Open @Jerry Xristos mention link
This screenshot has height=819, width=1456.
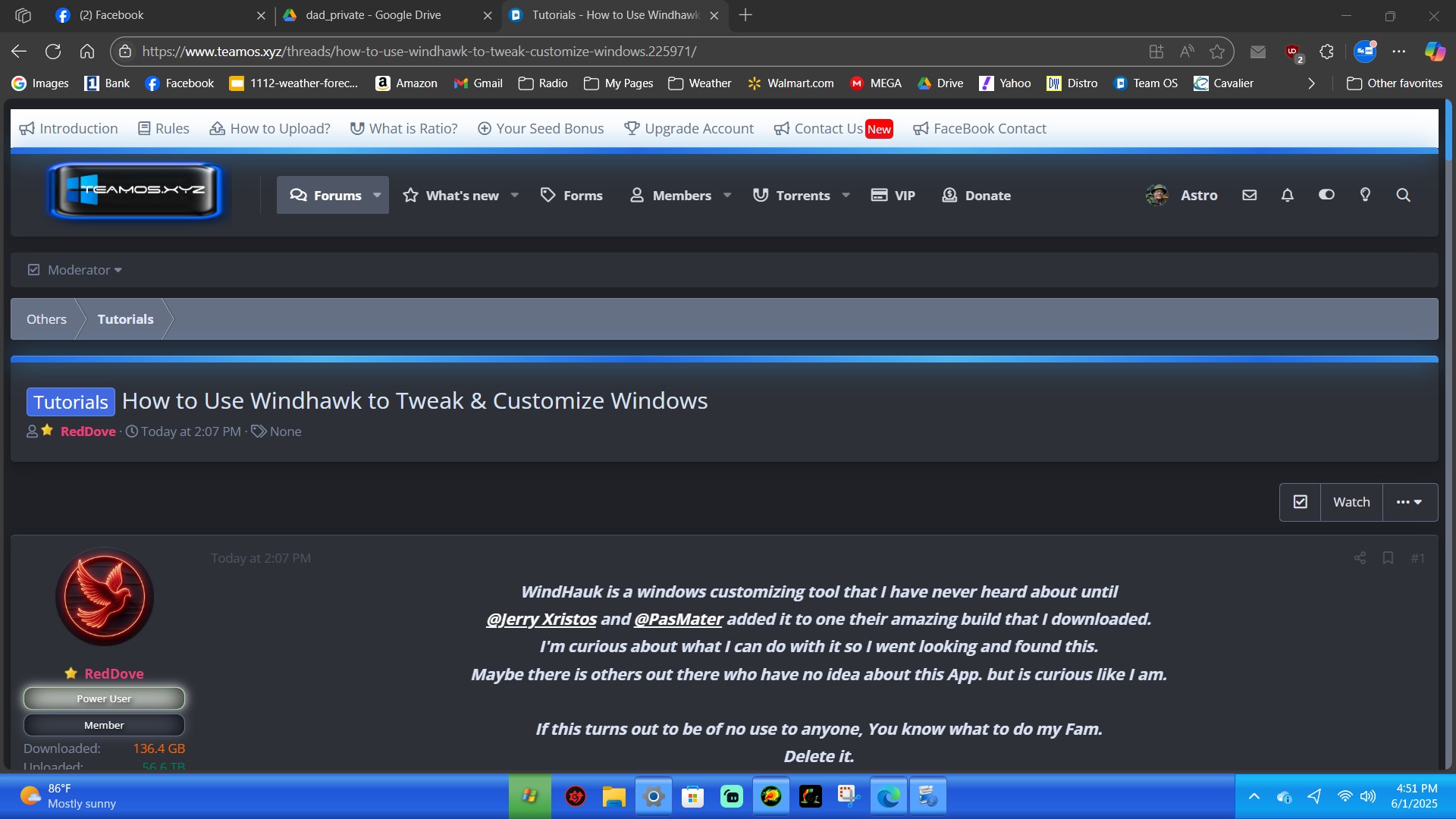[541, 619]
